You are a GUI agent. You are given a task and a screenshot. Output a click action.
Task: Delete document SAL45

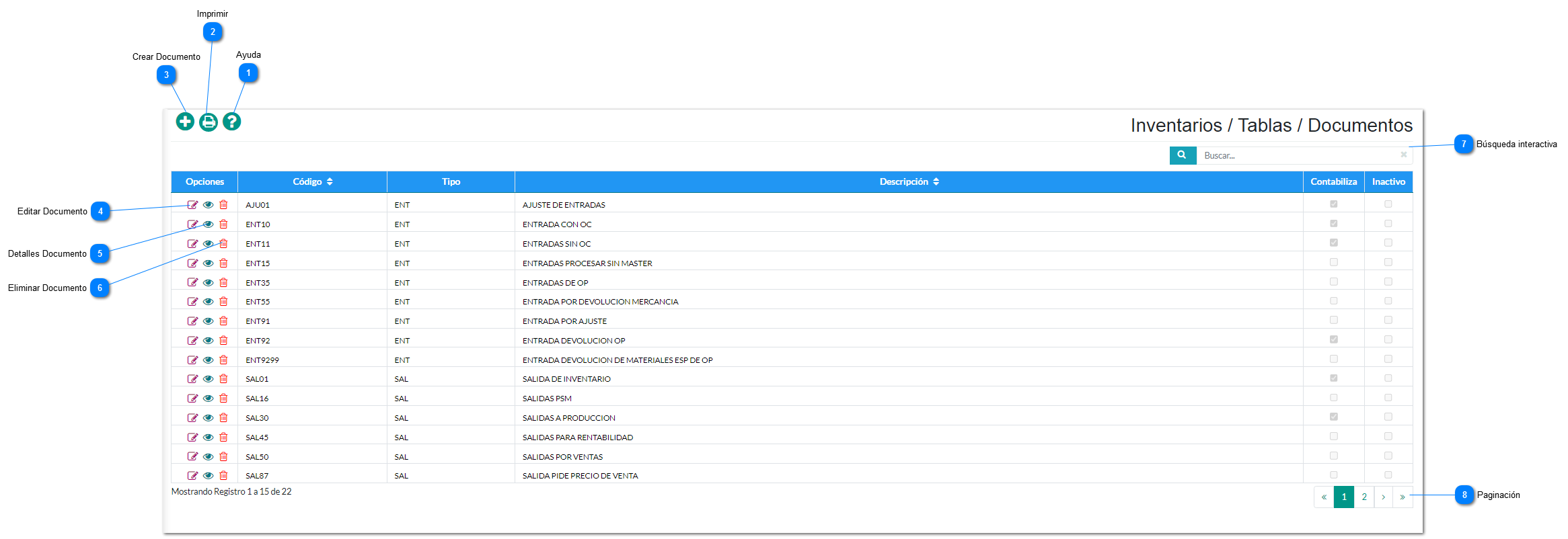pos(224,438)
